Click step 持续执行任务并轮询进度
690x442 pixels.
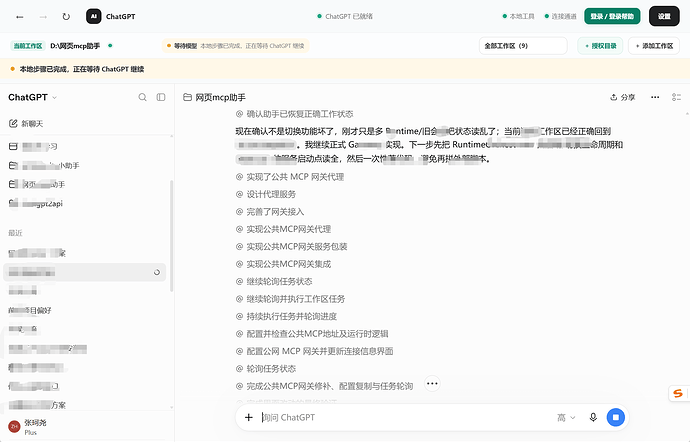tap(286, 317)
